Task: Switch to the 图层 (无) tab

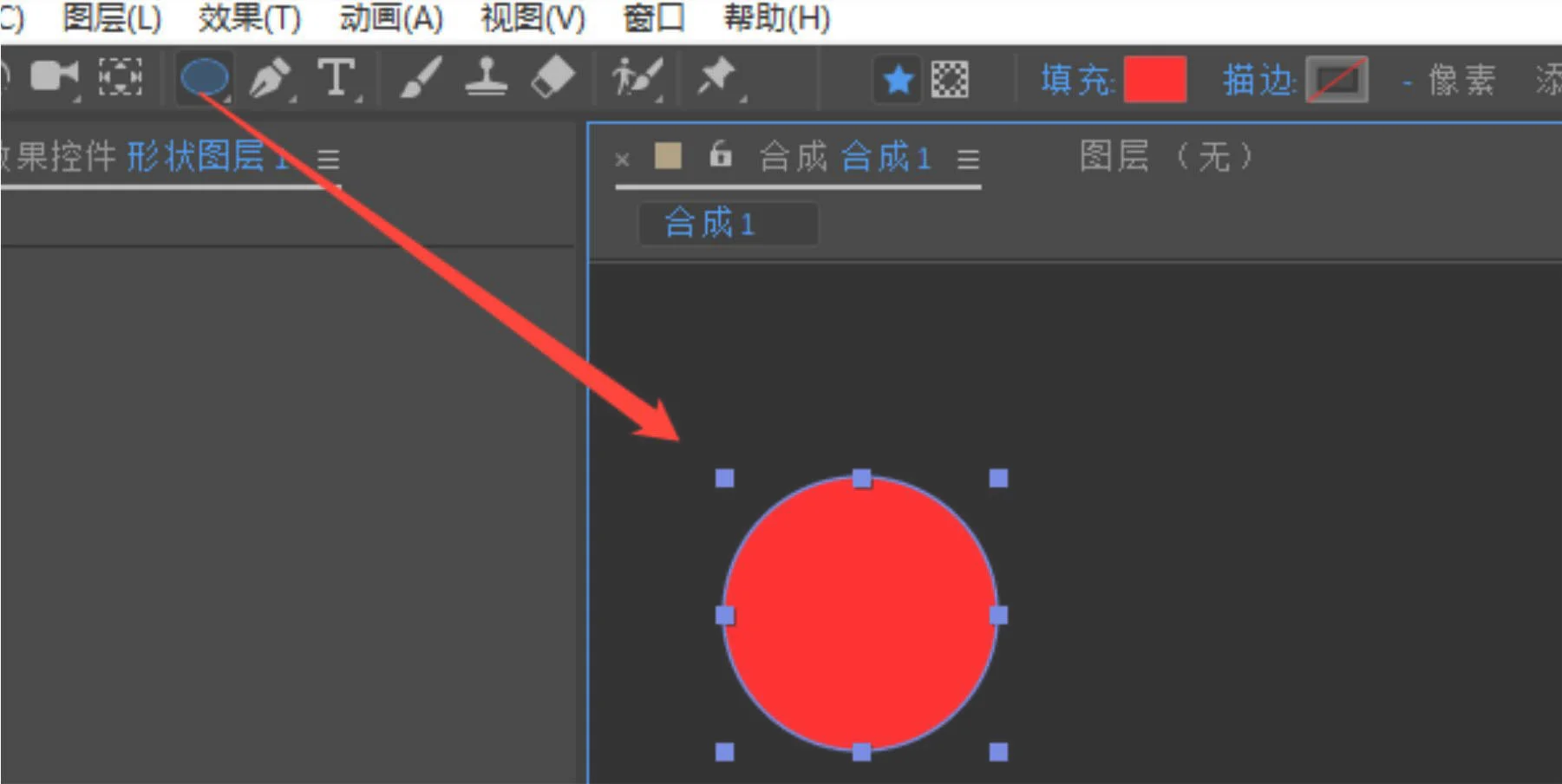Action: click(x=1167, y=157)
